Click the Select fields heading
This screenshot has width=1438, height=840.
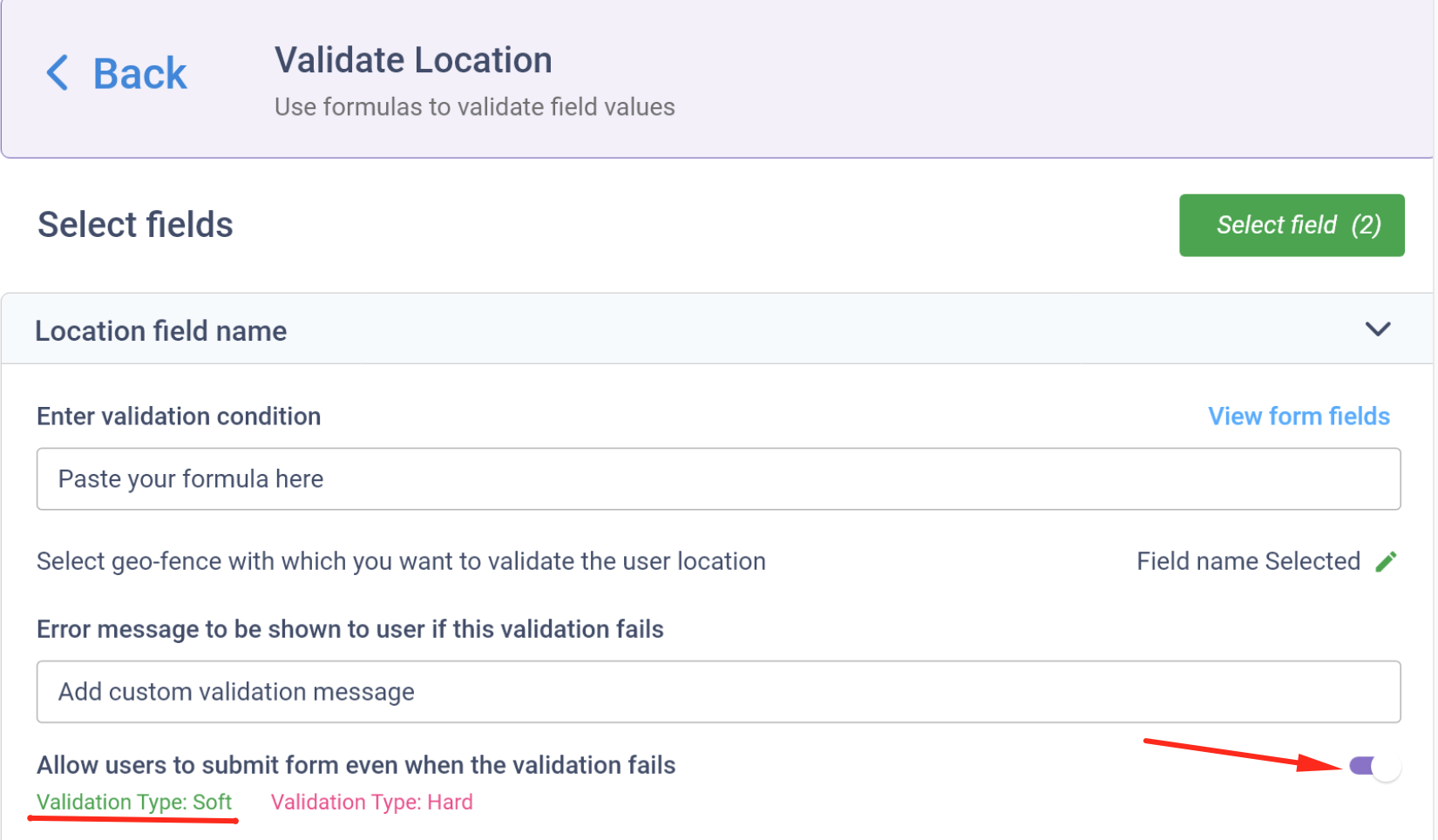click(x=135, y=225)
